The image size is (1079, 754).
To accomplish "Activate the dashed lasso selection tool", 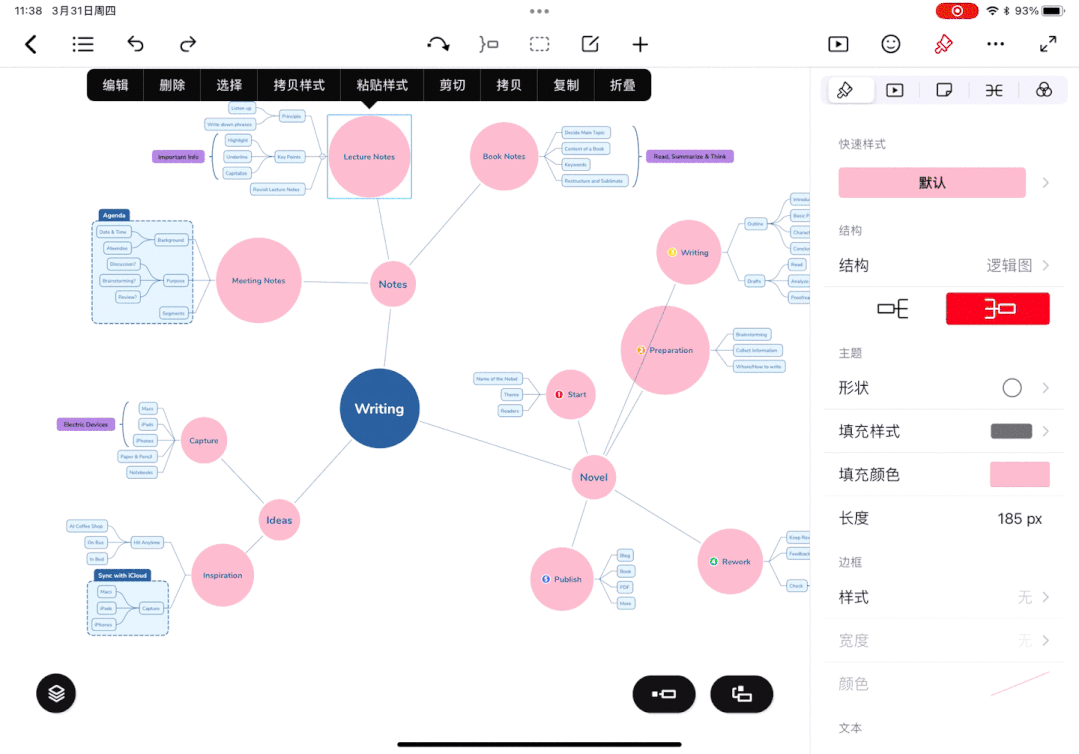I will coord(539,44).
